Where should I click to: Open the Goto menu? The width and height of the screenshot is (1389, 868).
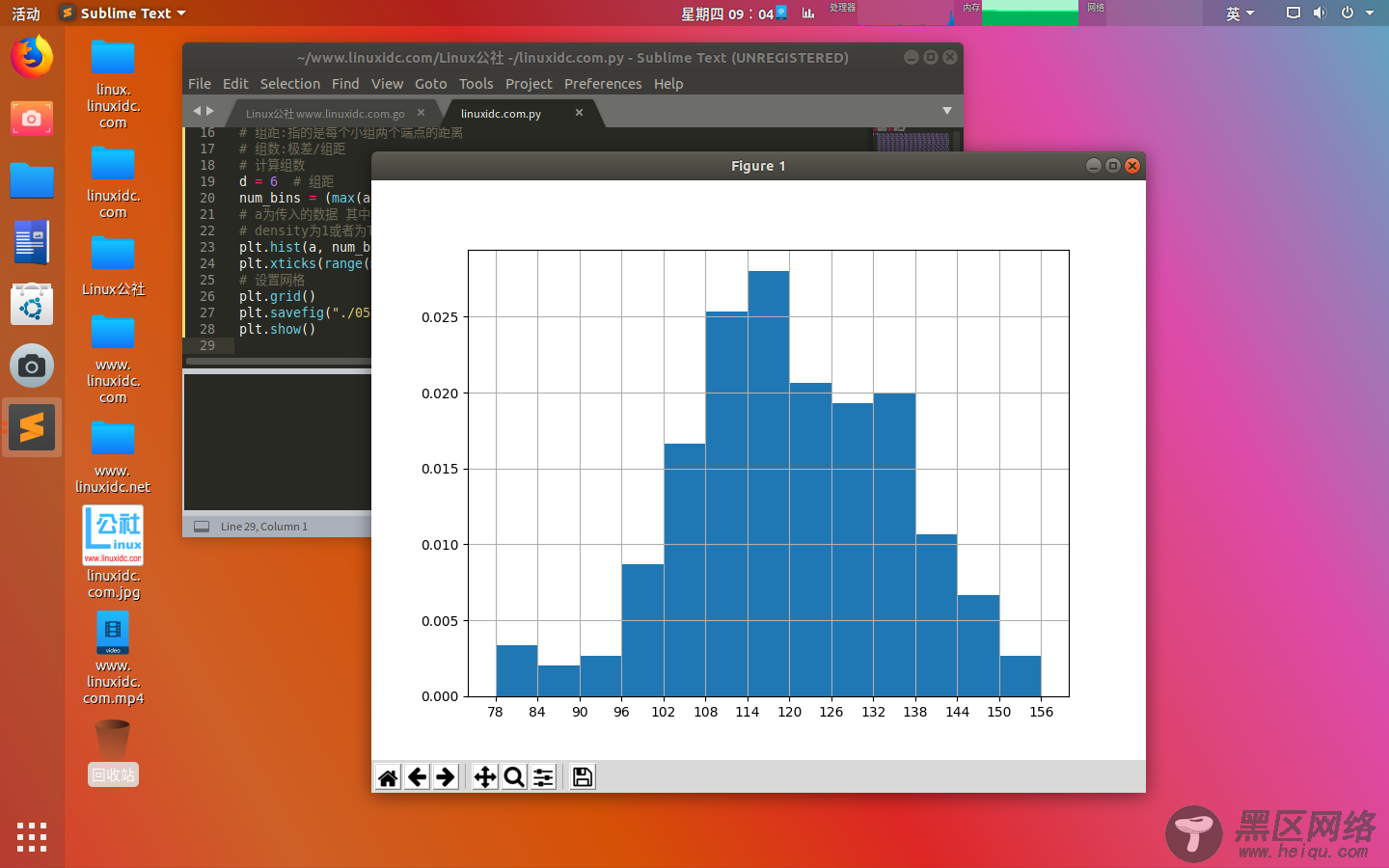[431, 84]
